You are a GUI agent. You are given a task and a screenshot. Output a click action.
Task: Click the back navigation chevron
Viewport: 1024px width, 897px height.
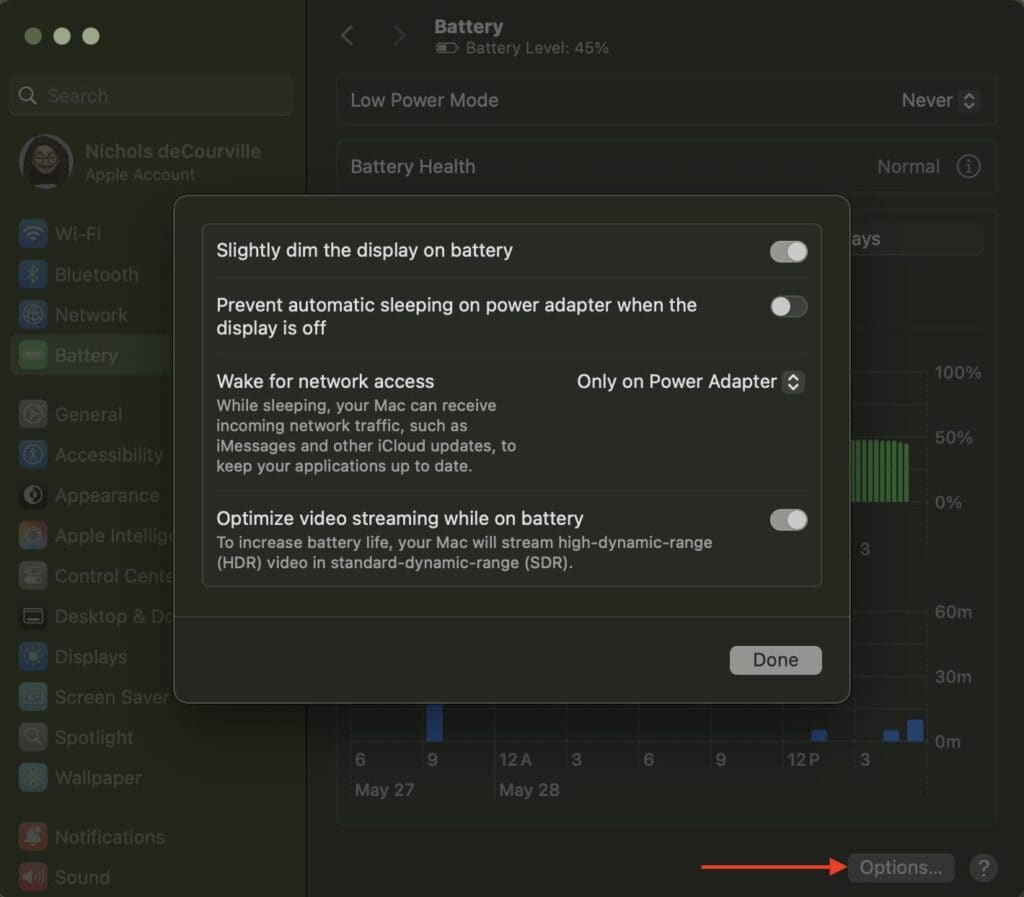click(x=348, y=36)
